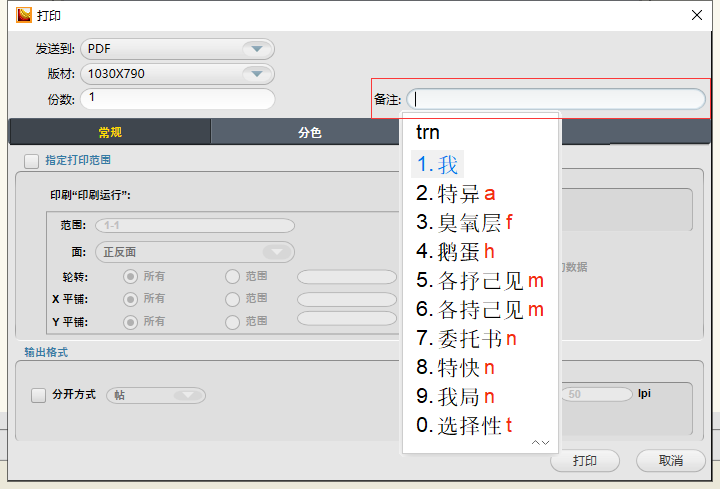Viewport: 720px width, 489px height.
Task: Choose 所有 radio for Y 平铺
Action: [130, 322]
